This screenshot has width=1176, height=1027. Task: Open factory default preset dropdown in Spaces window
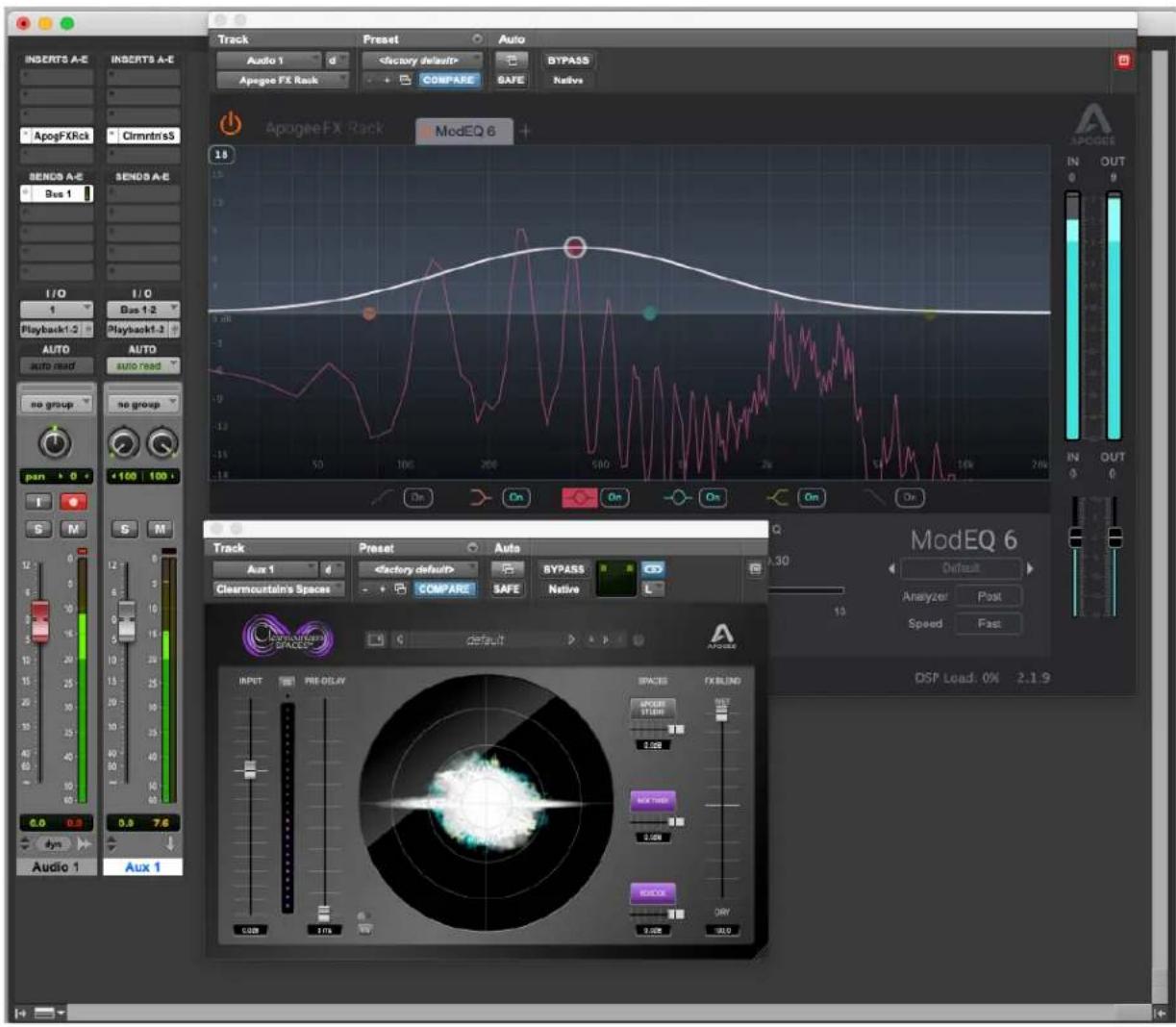click(418, 569)
